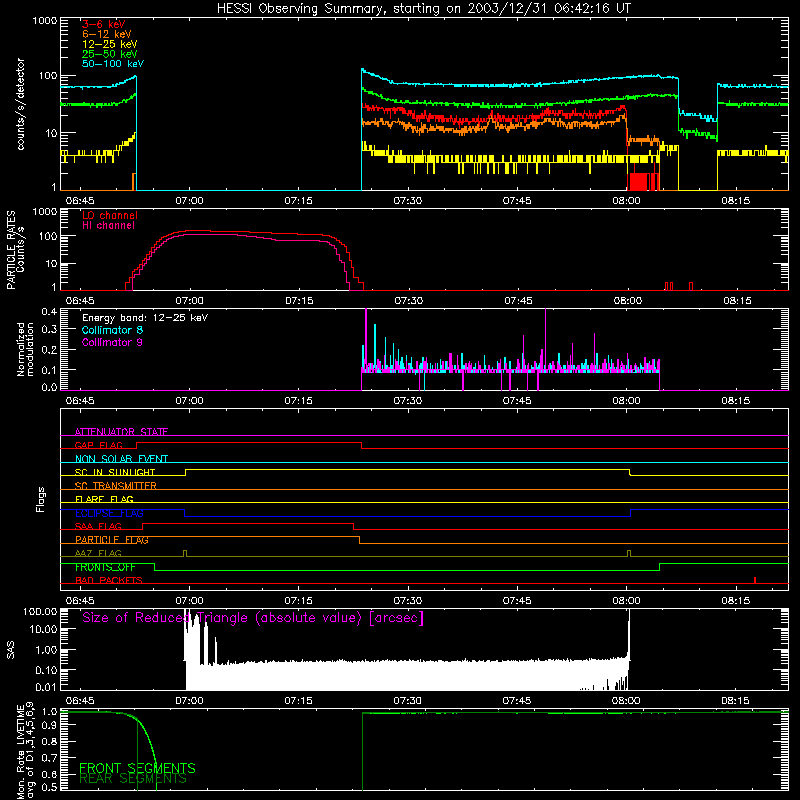Click the SAA_FLAG label
Image resolution: width=800 pixels, height=800 pixels.
tap(98, 526)
